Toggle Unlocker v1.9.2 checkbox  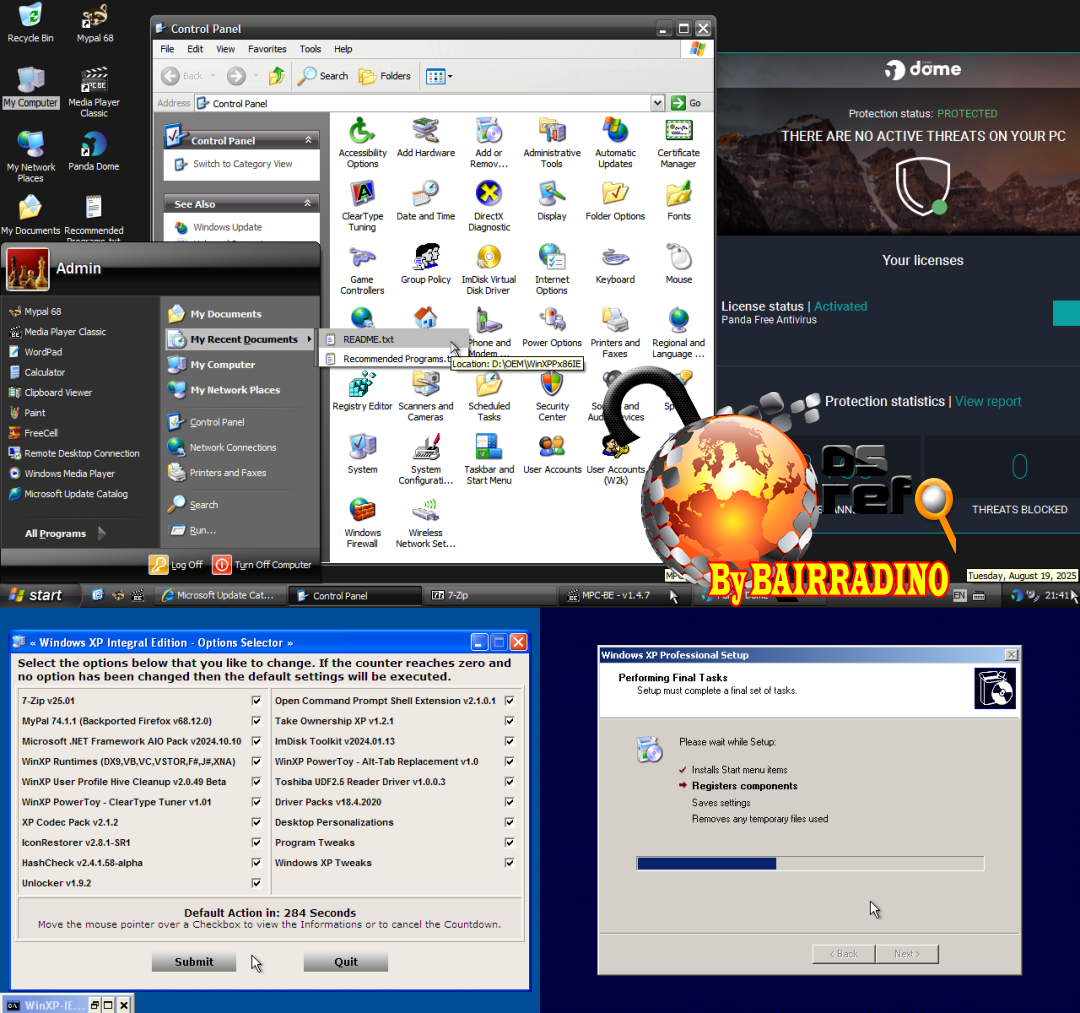(x=256, y=883)
